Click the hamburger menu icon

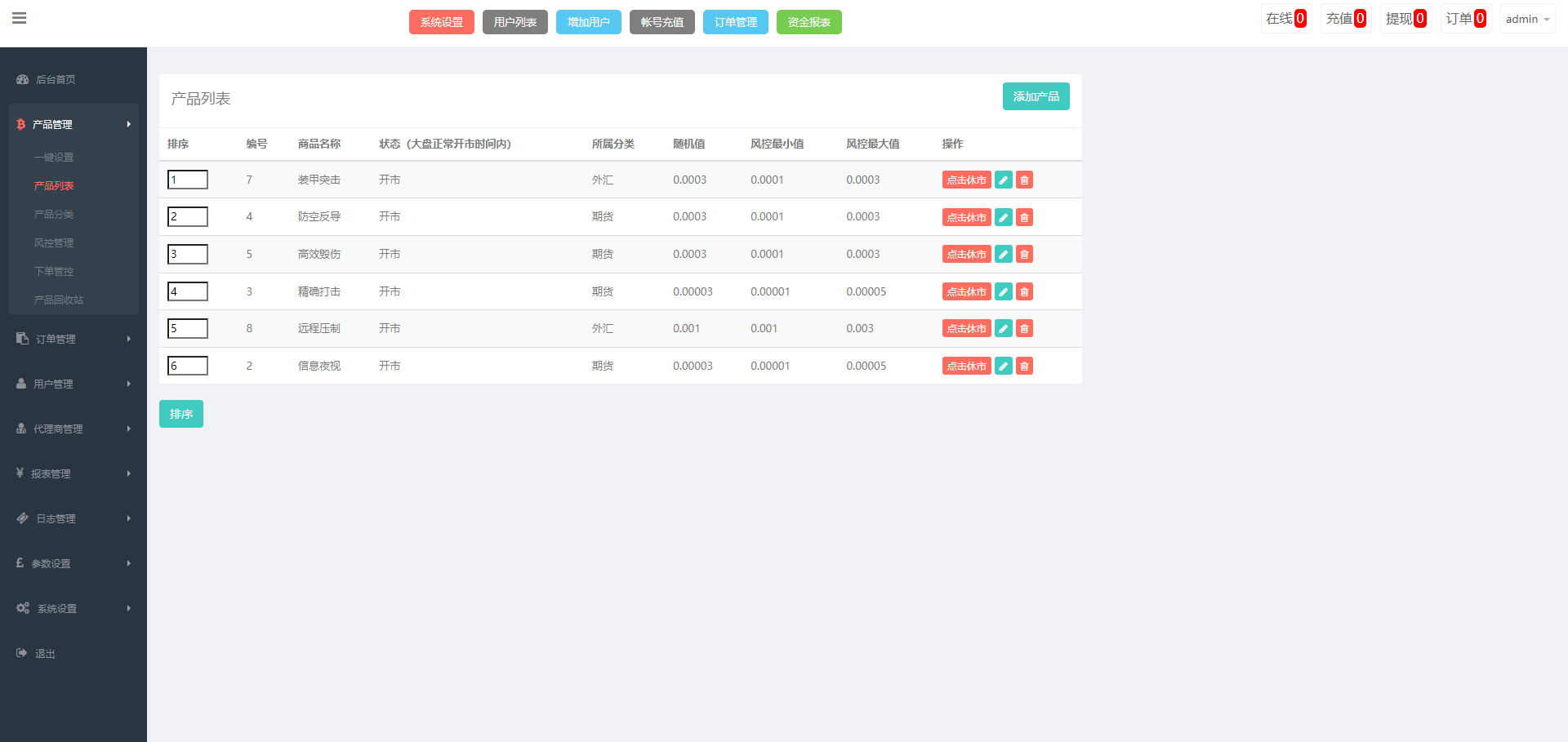[x=20, y=18]
